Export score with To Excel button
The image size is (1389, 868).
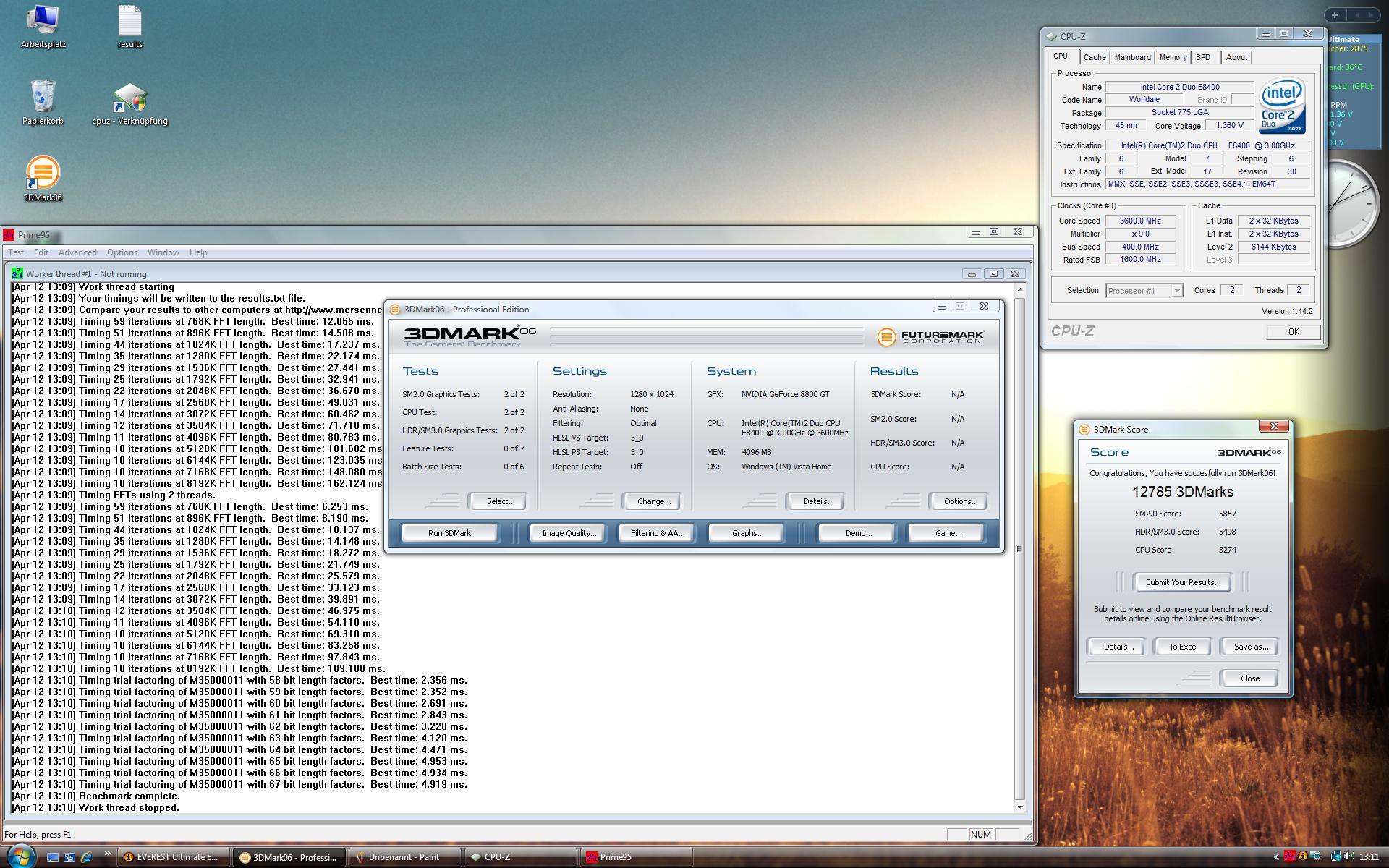(x=1183, y=647)
